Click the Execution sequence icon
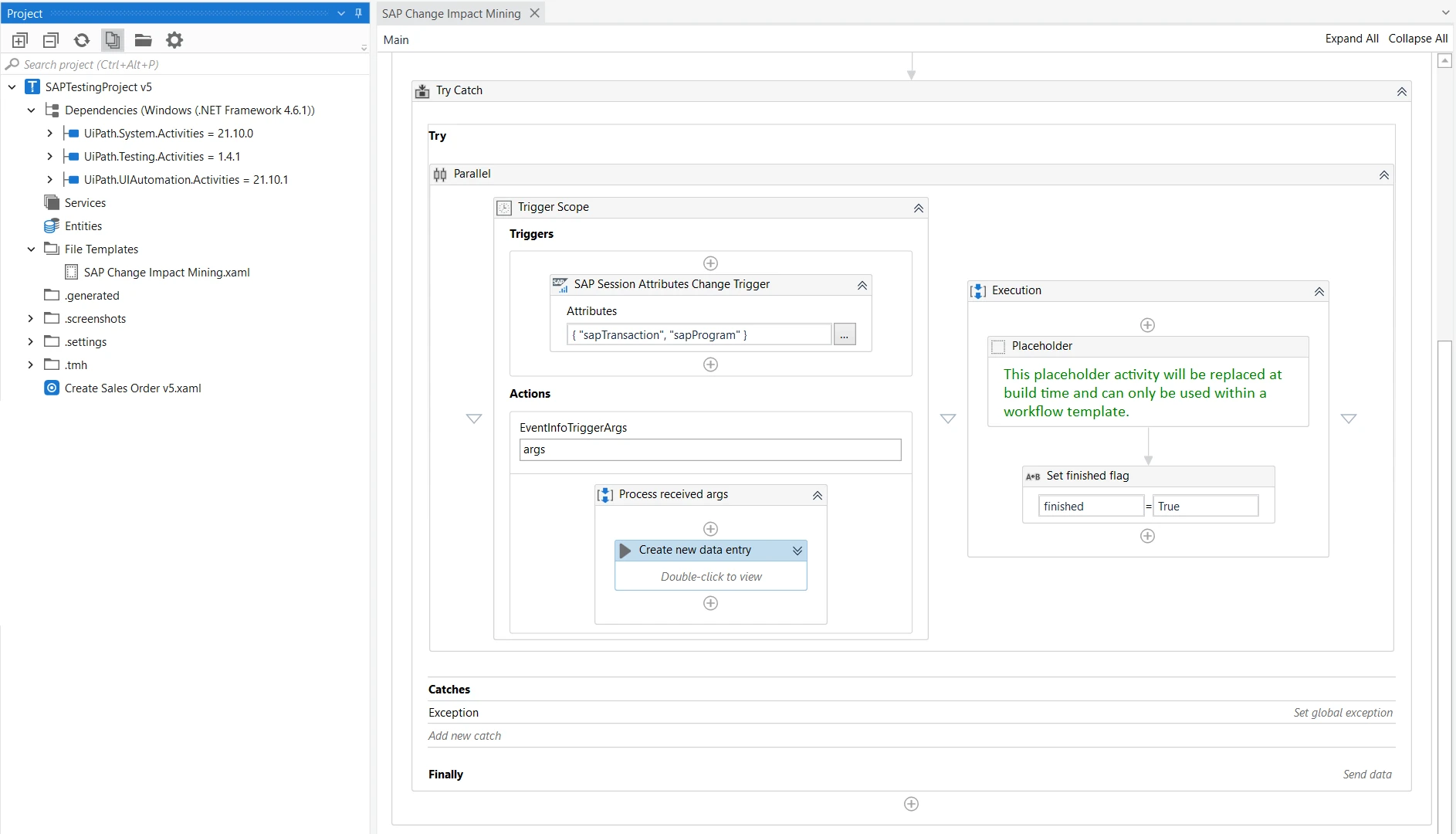Screen dimensions: 1456x834 pyautogui.click(x=978, y=291)
